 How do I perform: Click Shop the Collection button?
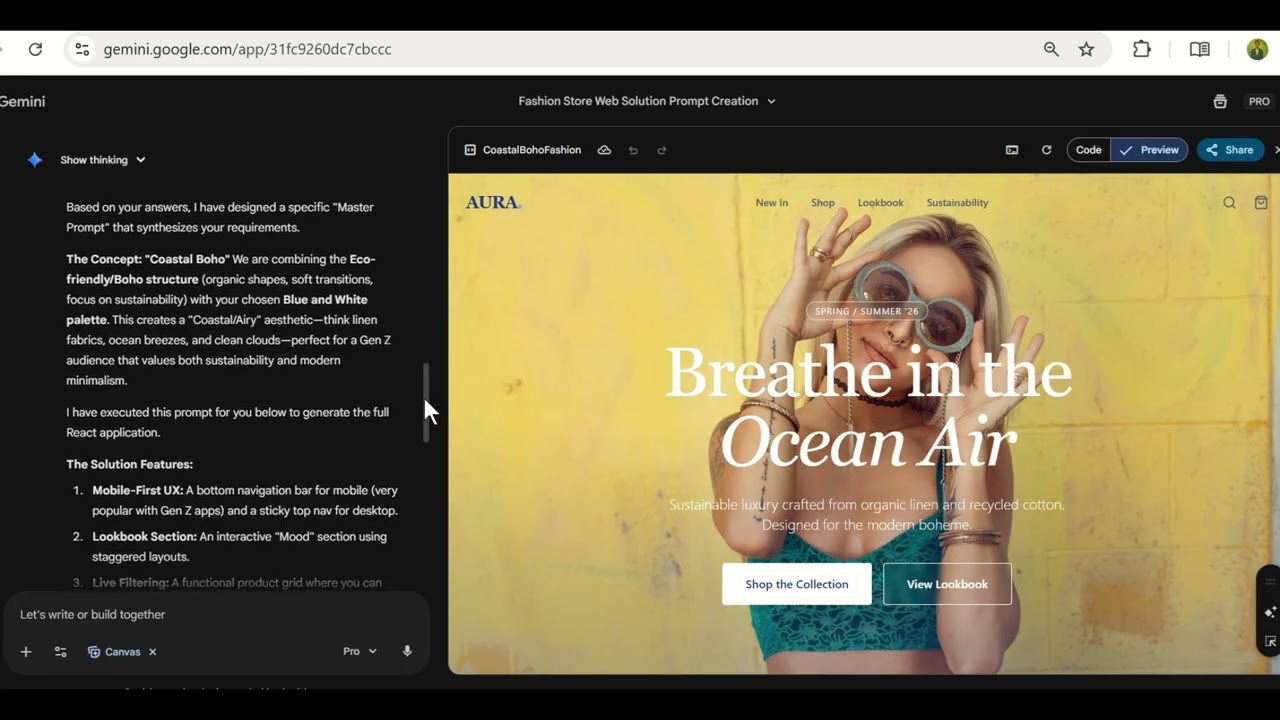pyautogui.click(x=797, y=584)
